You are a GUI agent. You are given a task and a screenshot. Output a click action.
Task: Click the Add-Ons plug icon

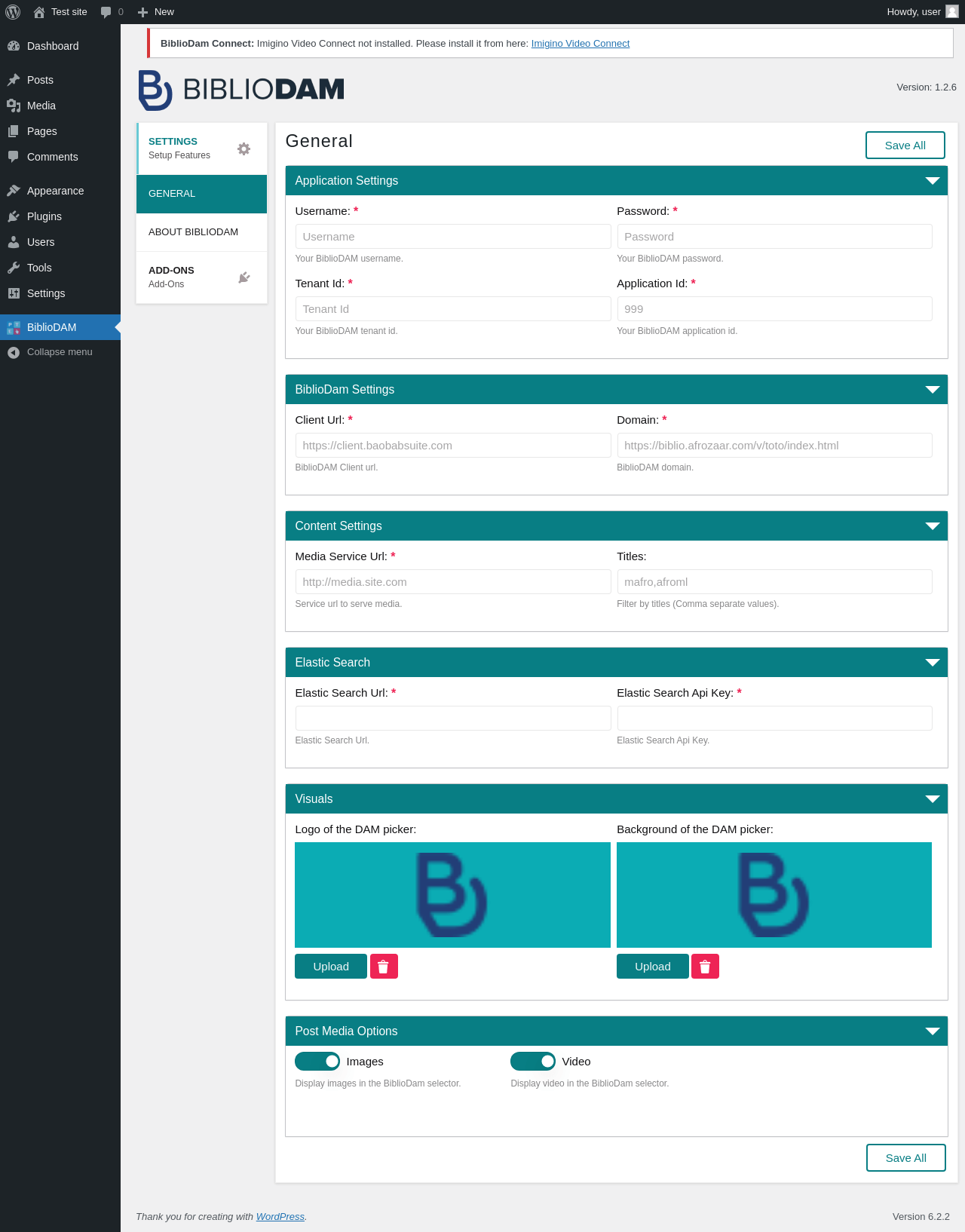click(244, 277)
